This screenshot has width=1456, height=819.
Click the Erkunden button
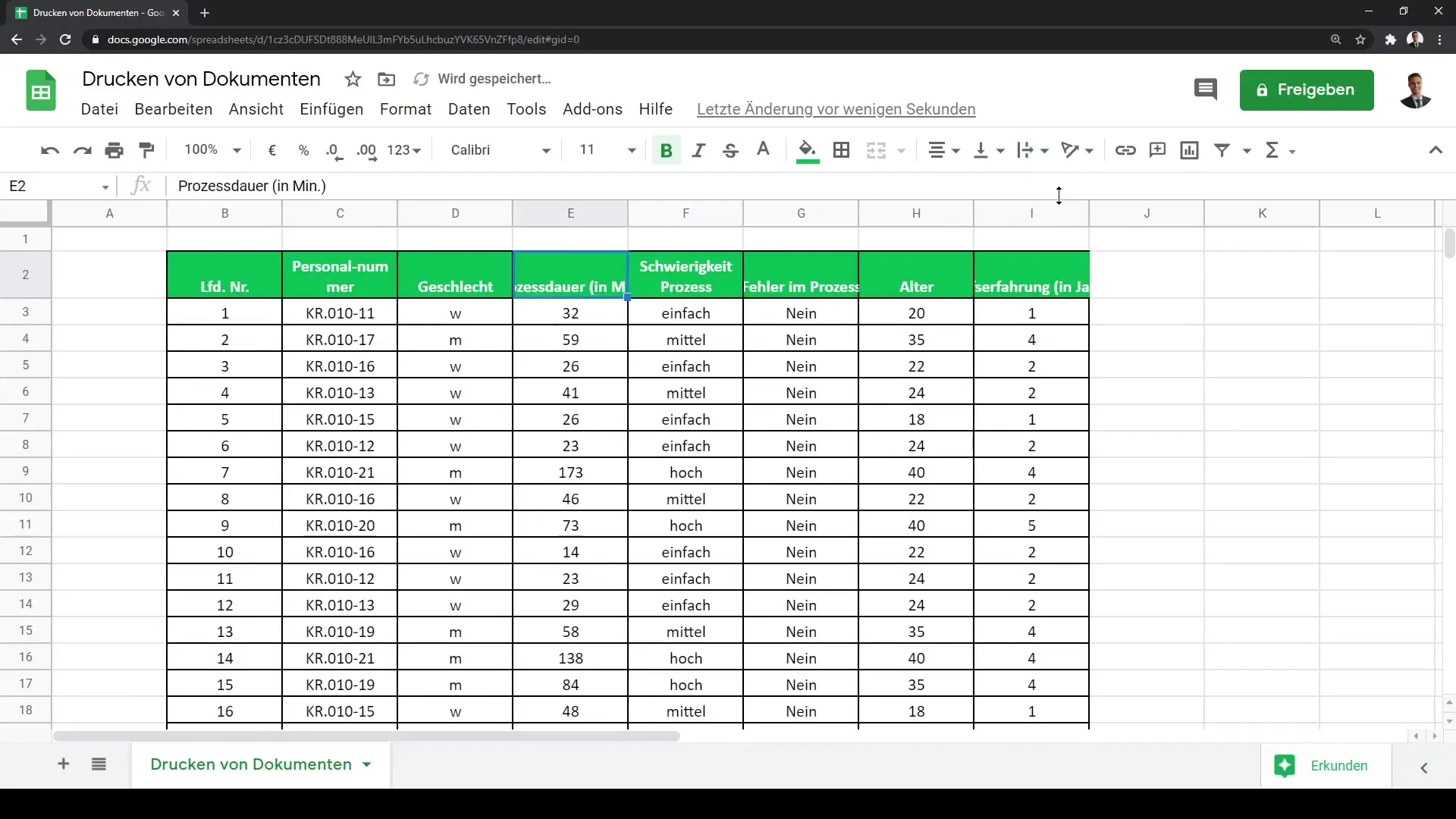coord(1341,765)
